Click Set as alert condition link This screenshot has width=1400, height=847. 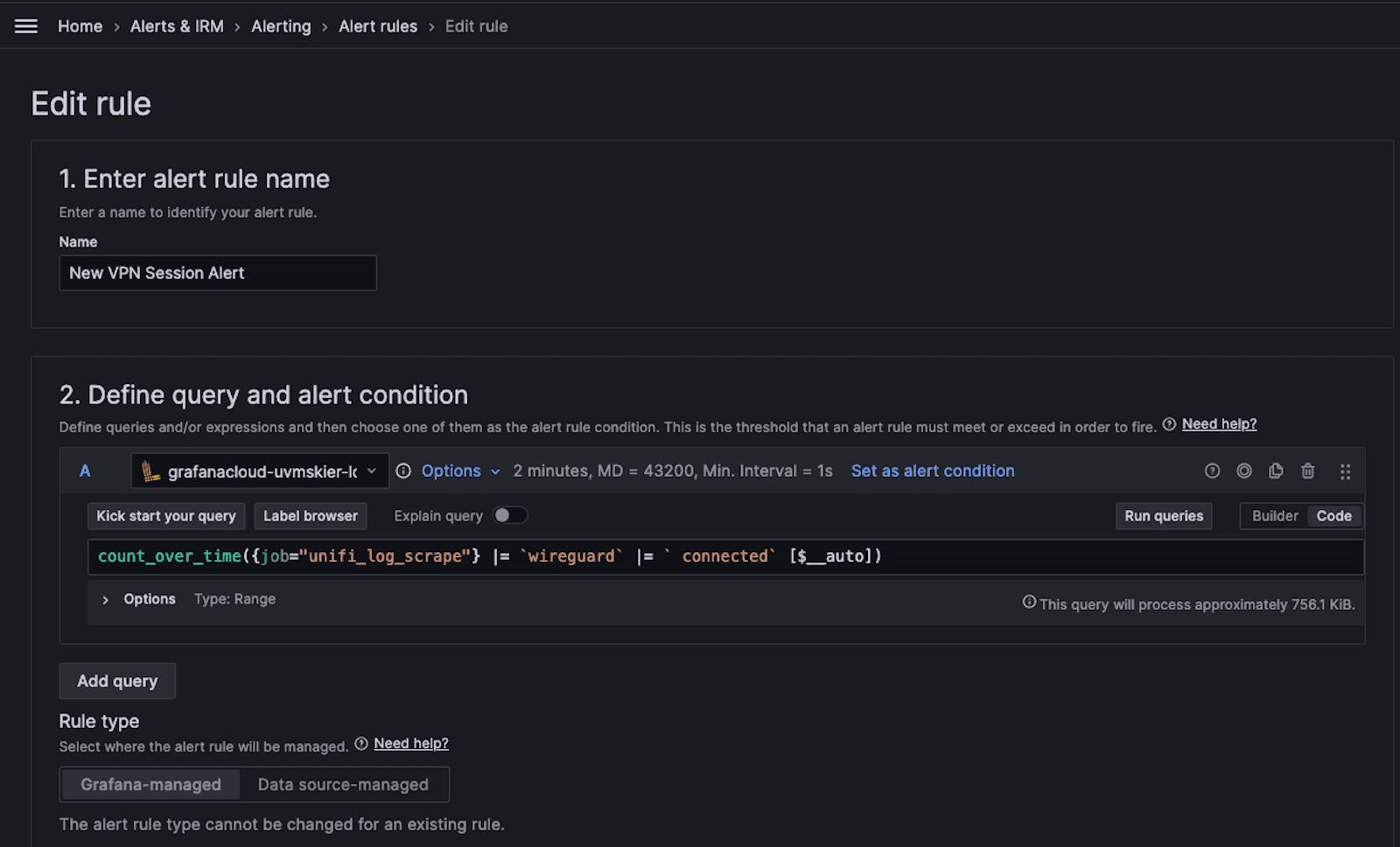933,471
